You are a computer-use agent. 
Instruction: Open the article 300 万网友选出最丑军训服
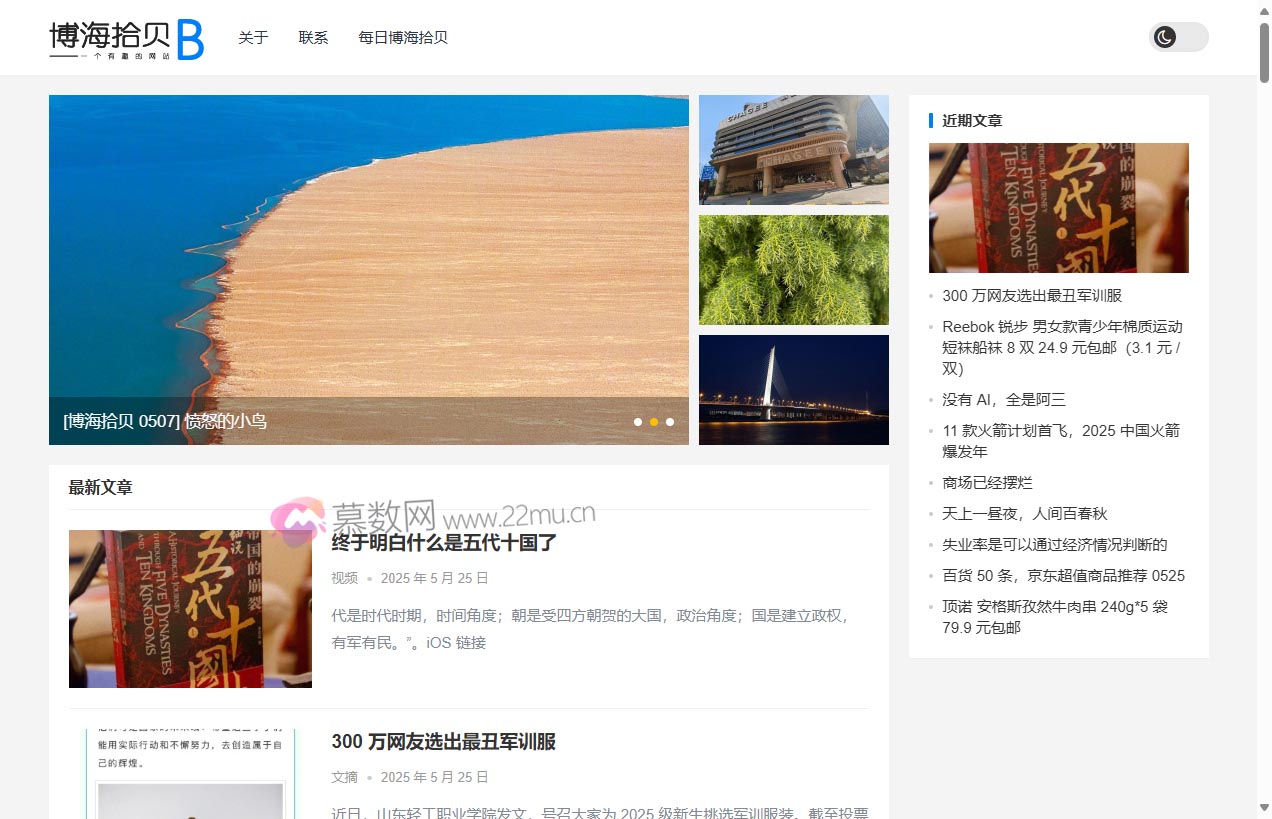(444, 742)
